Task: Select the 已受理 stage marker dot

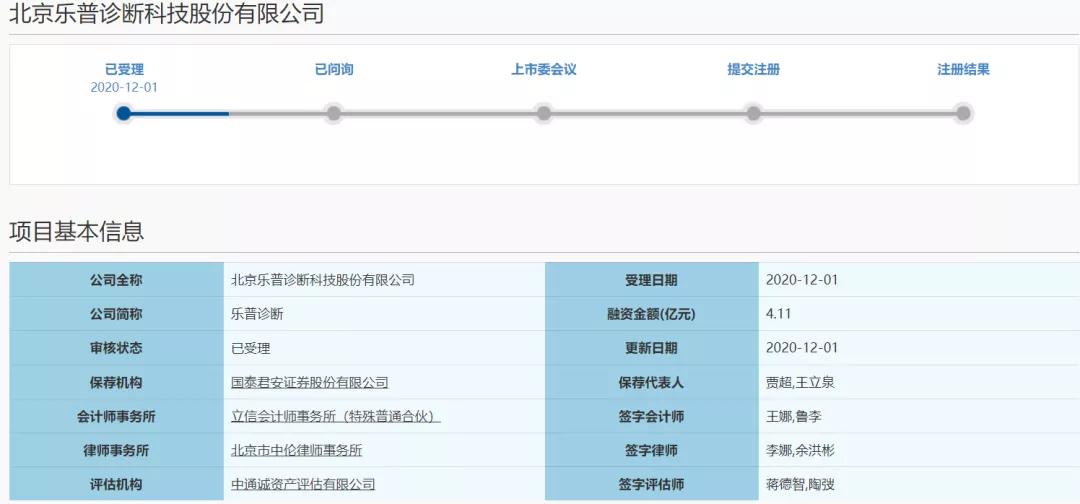Action: click(123, 113)
